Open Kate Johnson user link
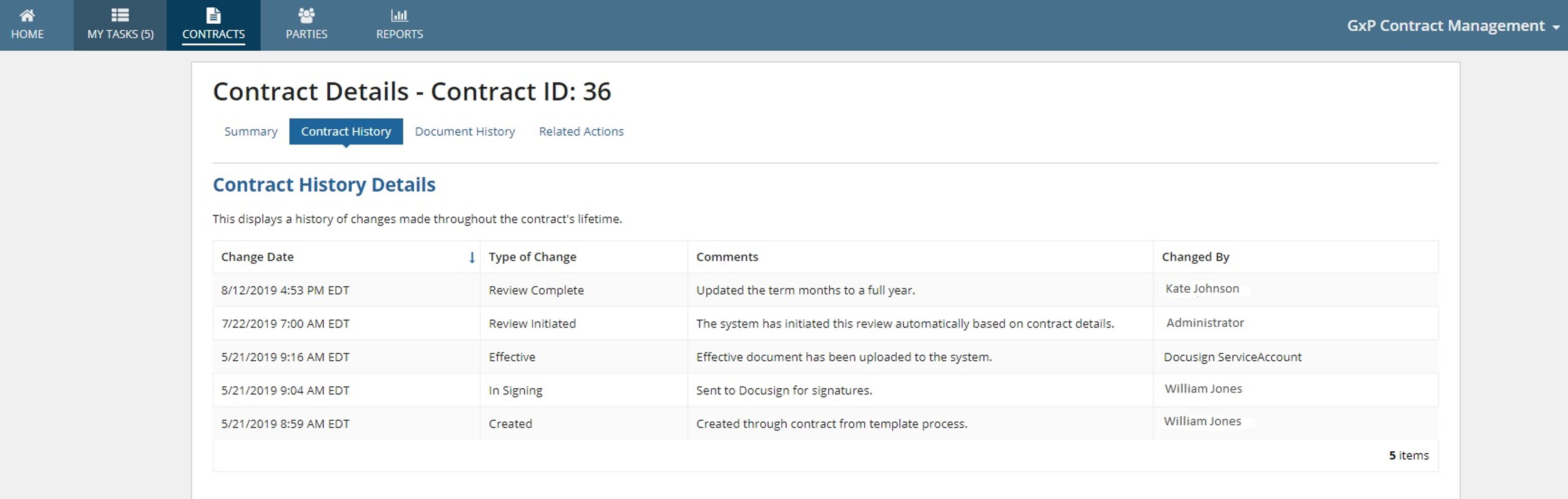The width and height of the screenshot is (1568, 499). coord(1202,288)
